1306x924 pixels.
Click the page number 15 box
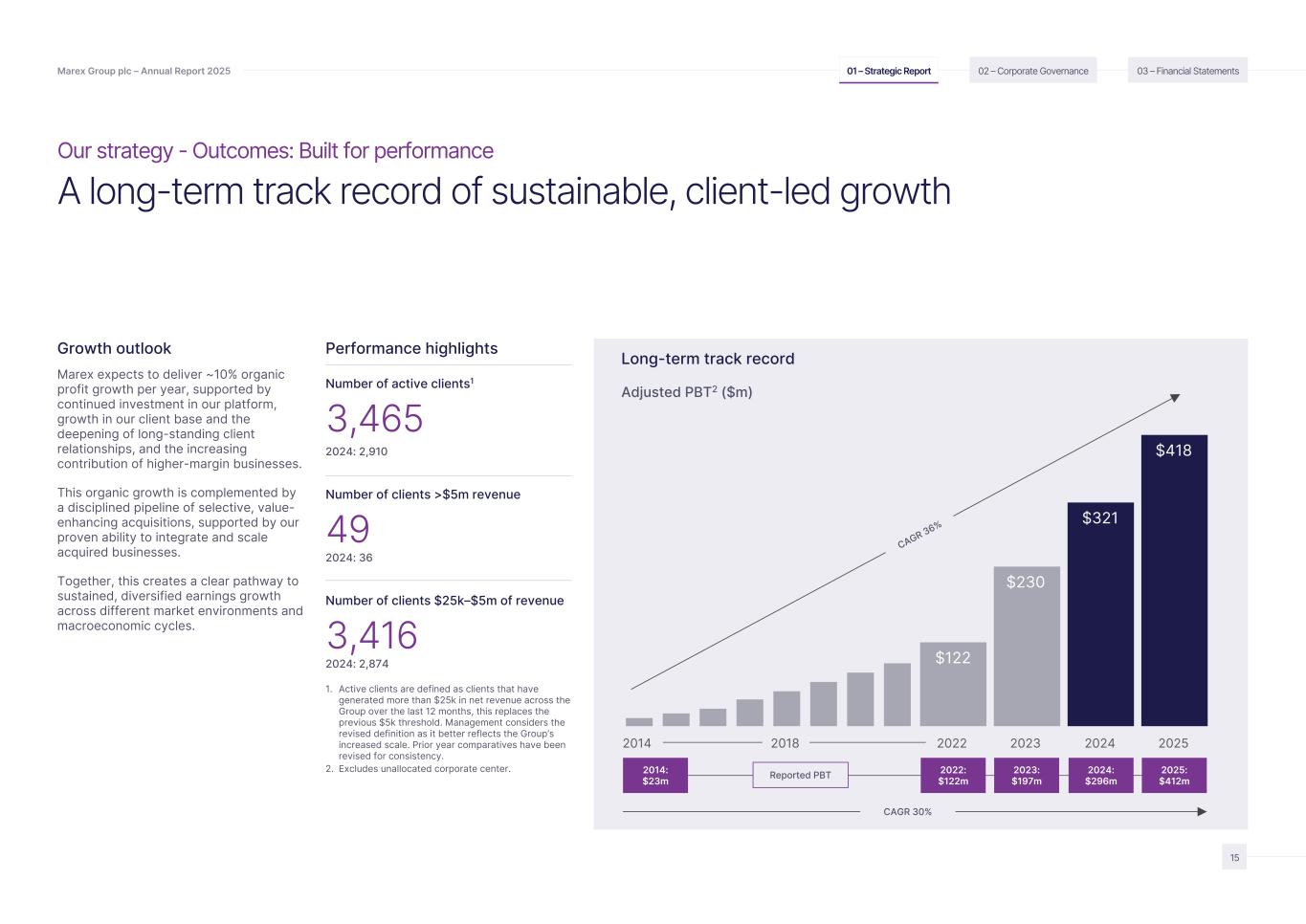pos(1233,857)
